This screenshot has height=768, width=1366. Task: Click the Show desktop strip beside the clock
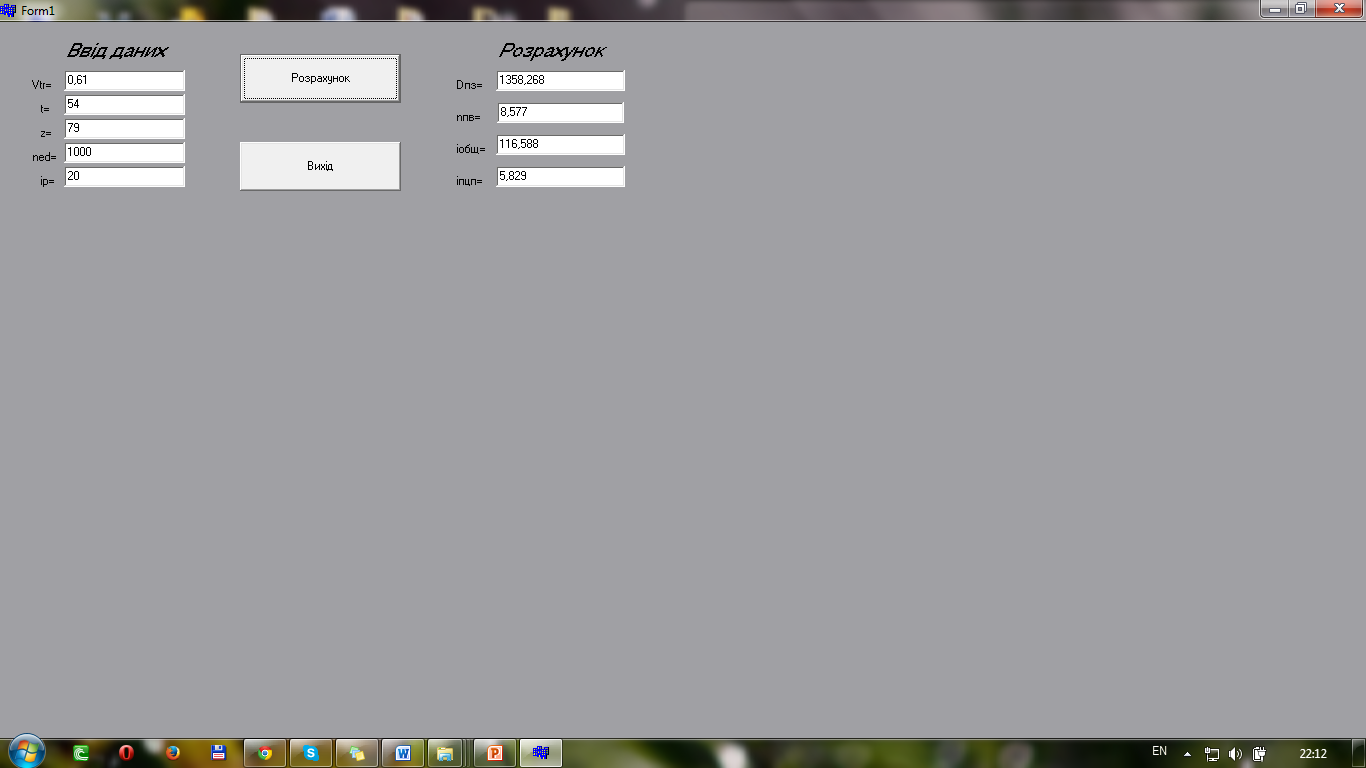click(1359, 753)
